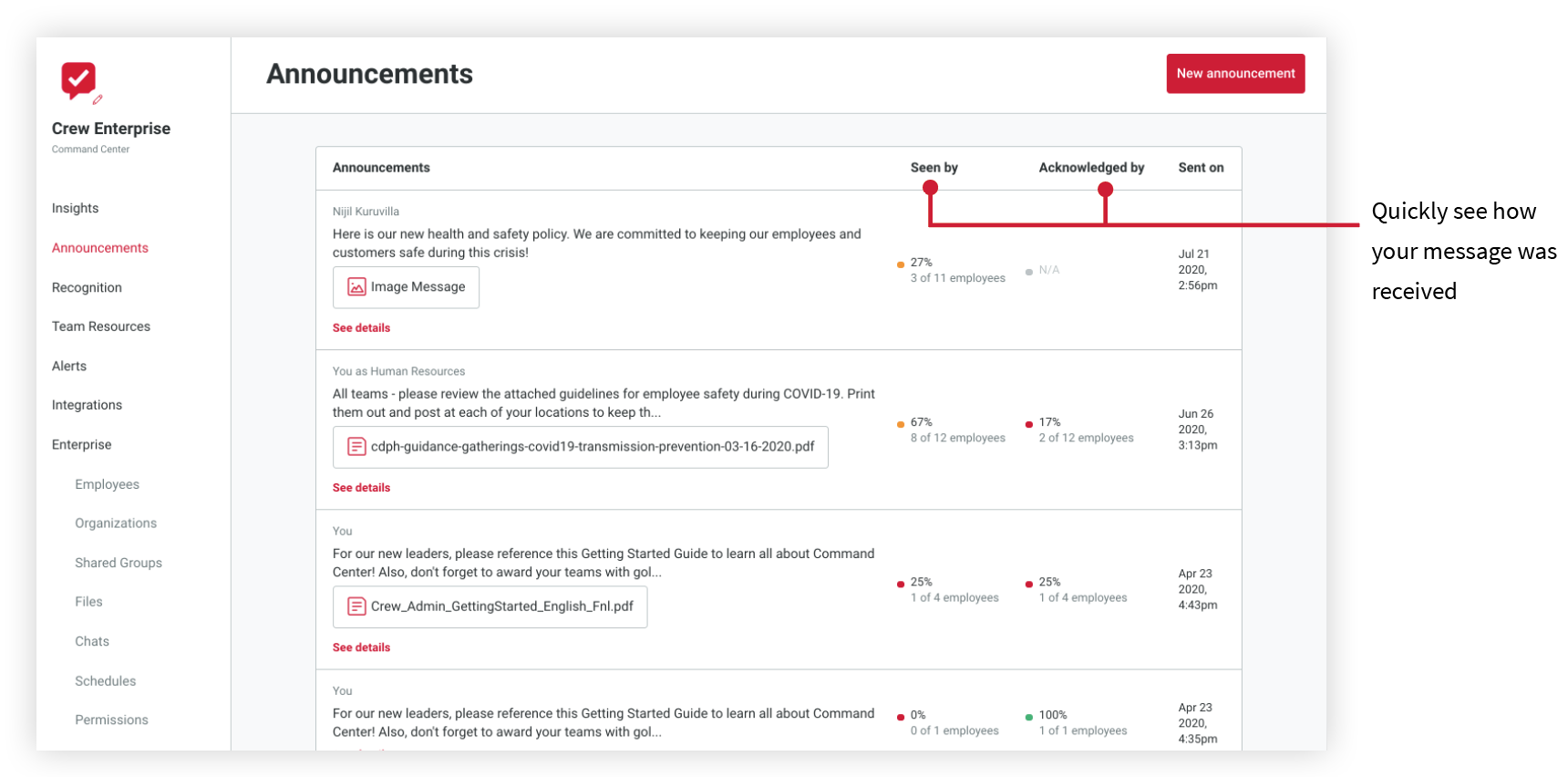Click the green status dot beside 100%
This screenshot has height=777, width=1568.
1029,717
